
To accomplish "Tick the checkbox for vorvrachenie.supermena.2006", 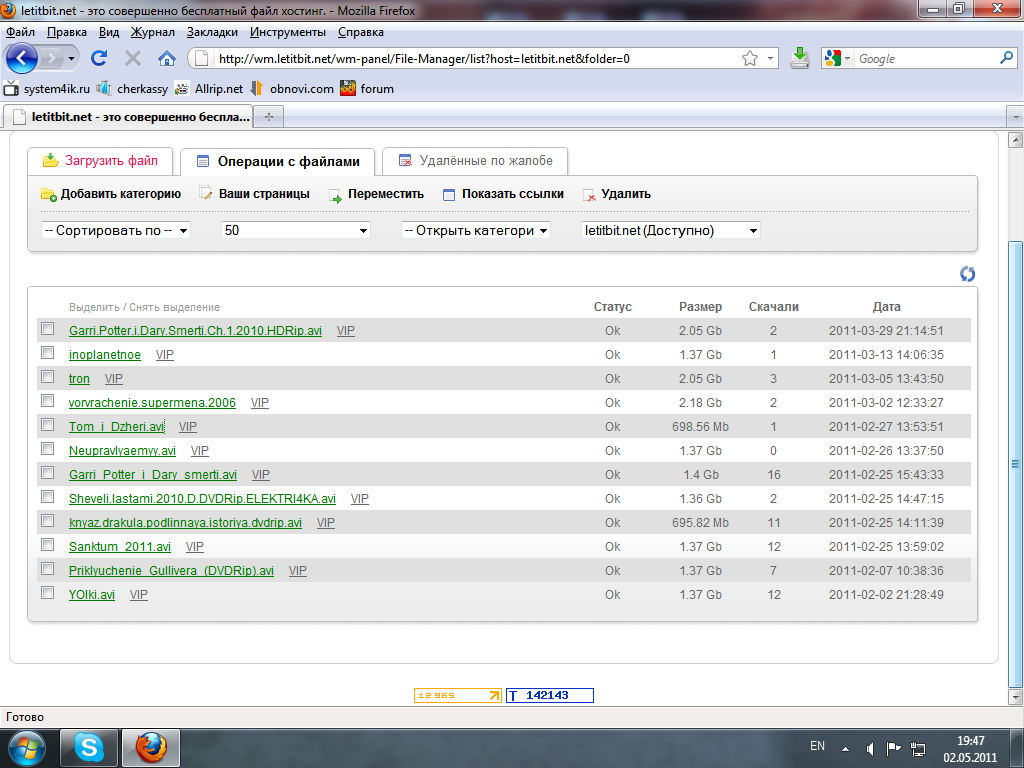I will click(x=48, y=400).
